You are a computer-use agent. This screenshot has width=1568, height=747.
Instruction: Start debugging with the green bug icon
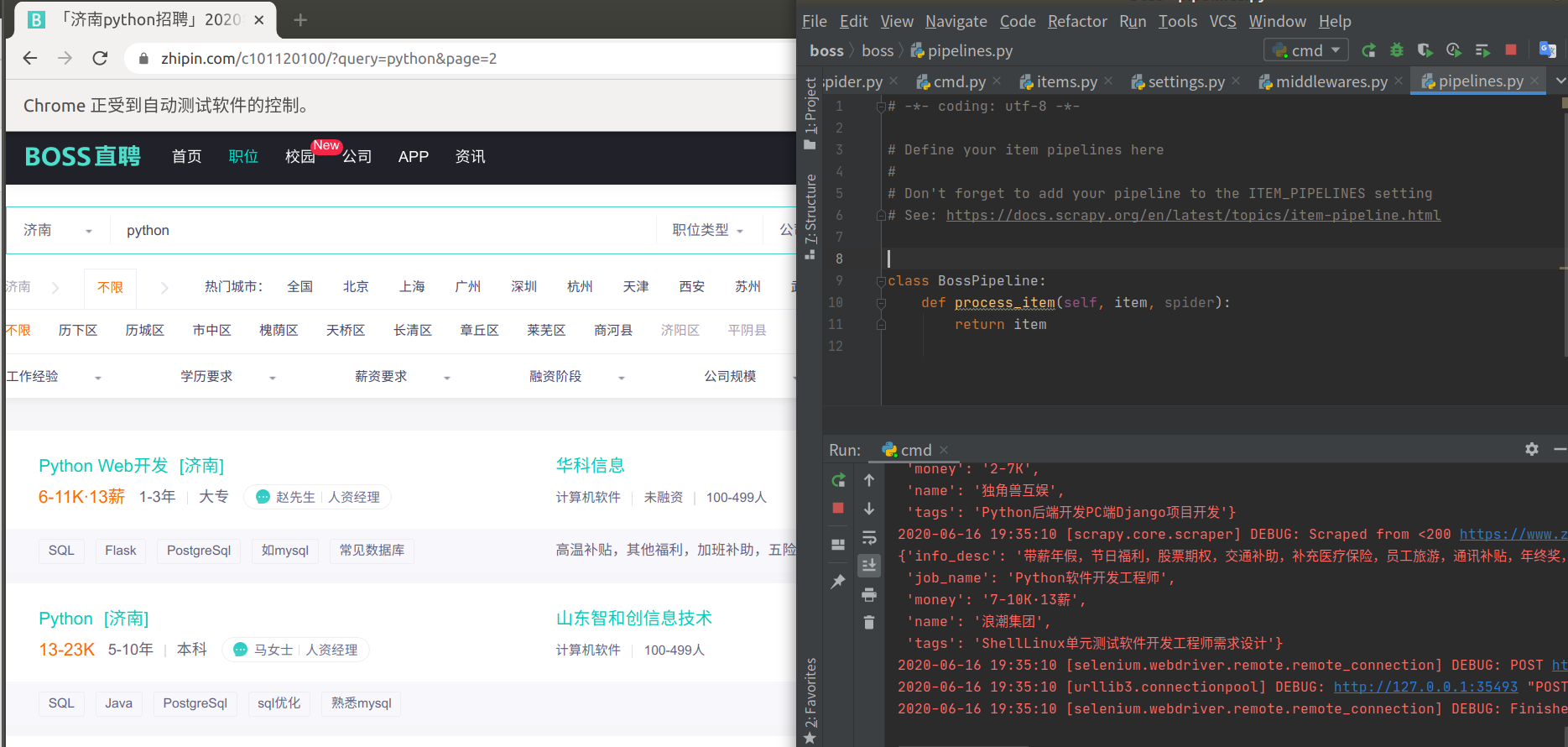[1397, 50]
